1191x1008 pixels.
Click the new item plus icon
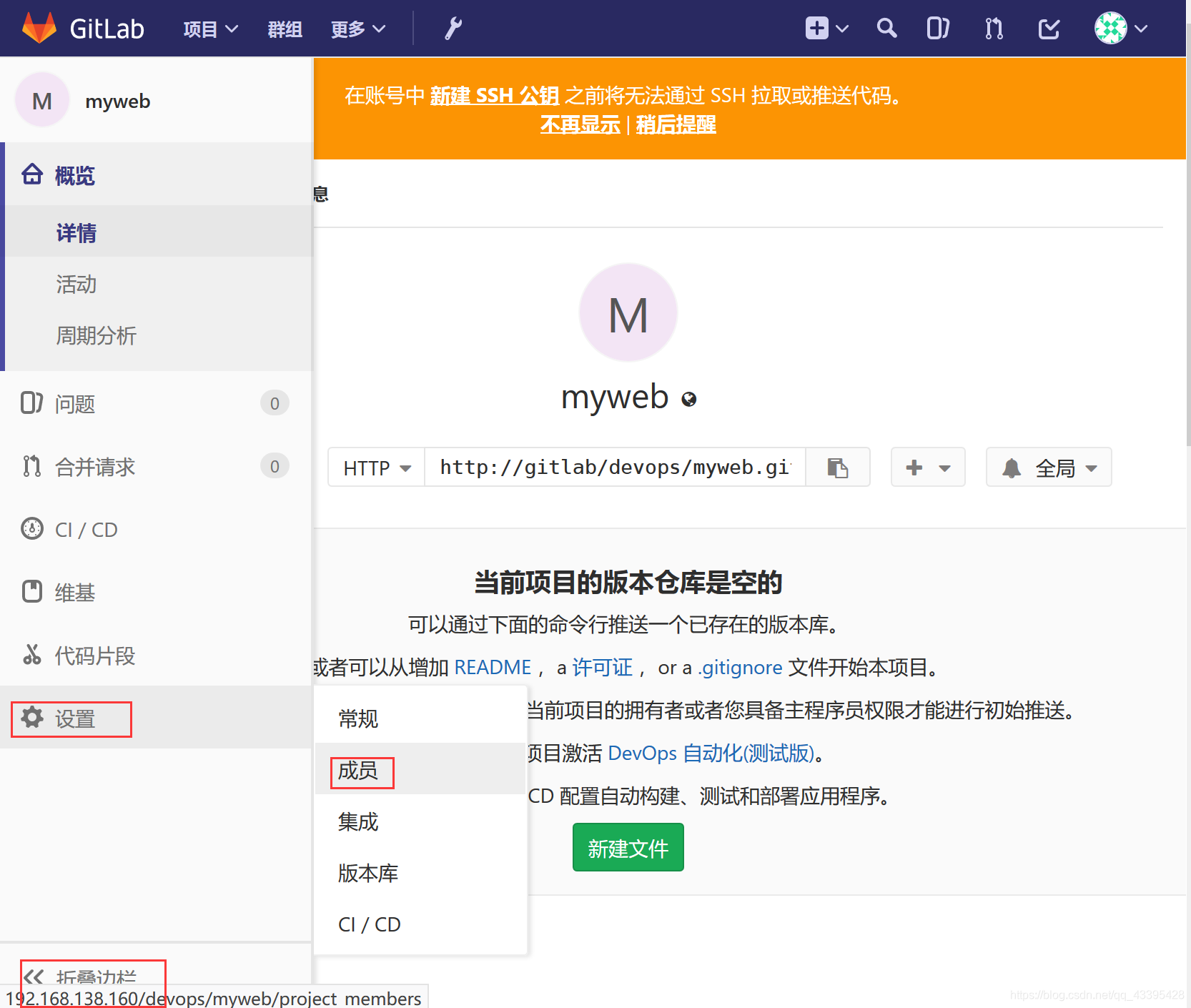coord(816,28)
